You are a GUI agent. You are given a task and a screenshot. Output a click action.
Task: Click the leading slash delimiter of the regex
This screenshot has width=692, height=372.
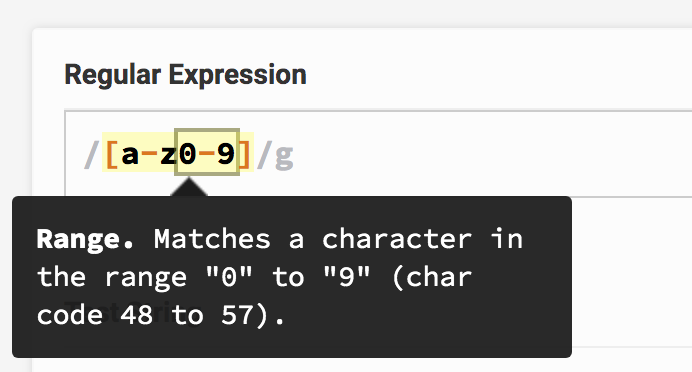point(92,155)
